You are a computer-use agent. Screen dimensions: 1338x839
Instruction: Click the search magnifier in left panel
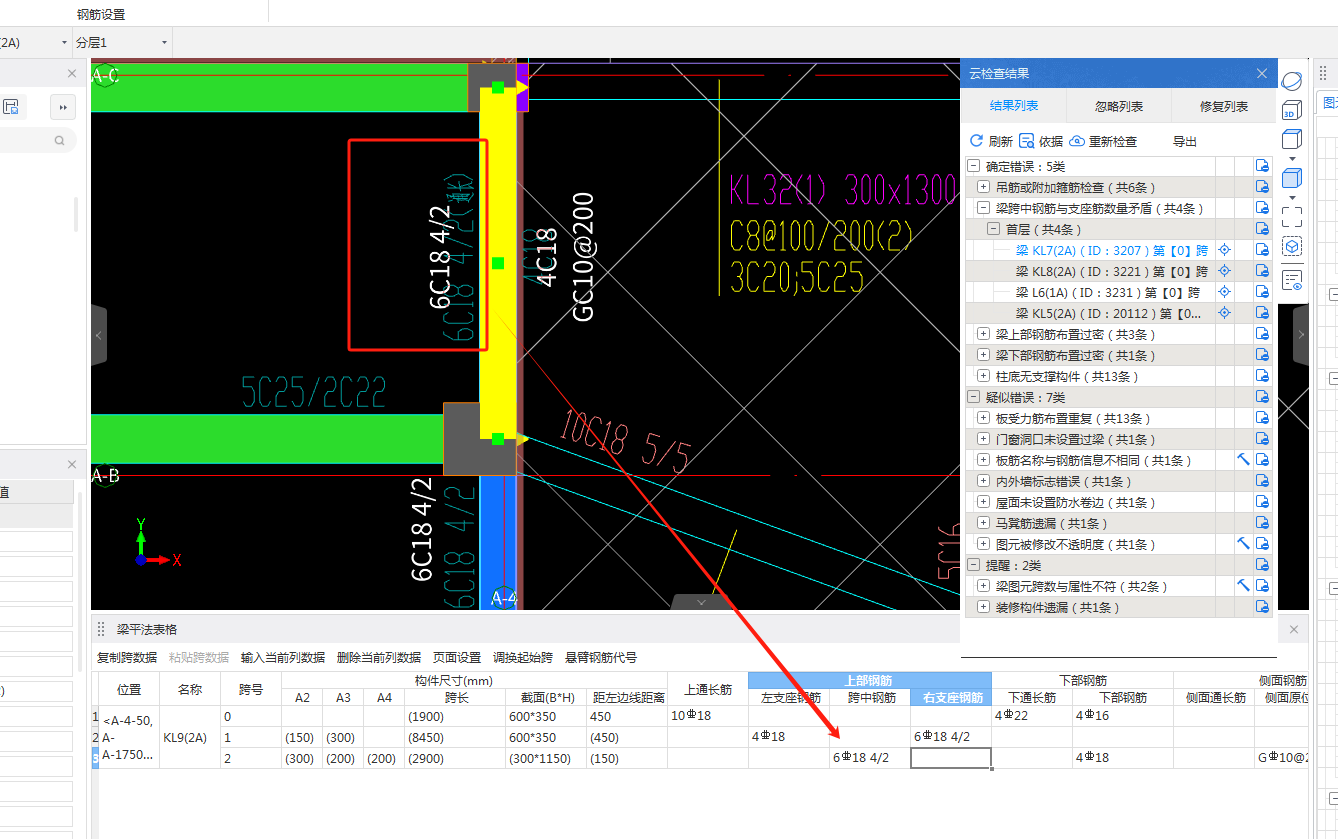[x=60, y=141]
